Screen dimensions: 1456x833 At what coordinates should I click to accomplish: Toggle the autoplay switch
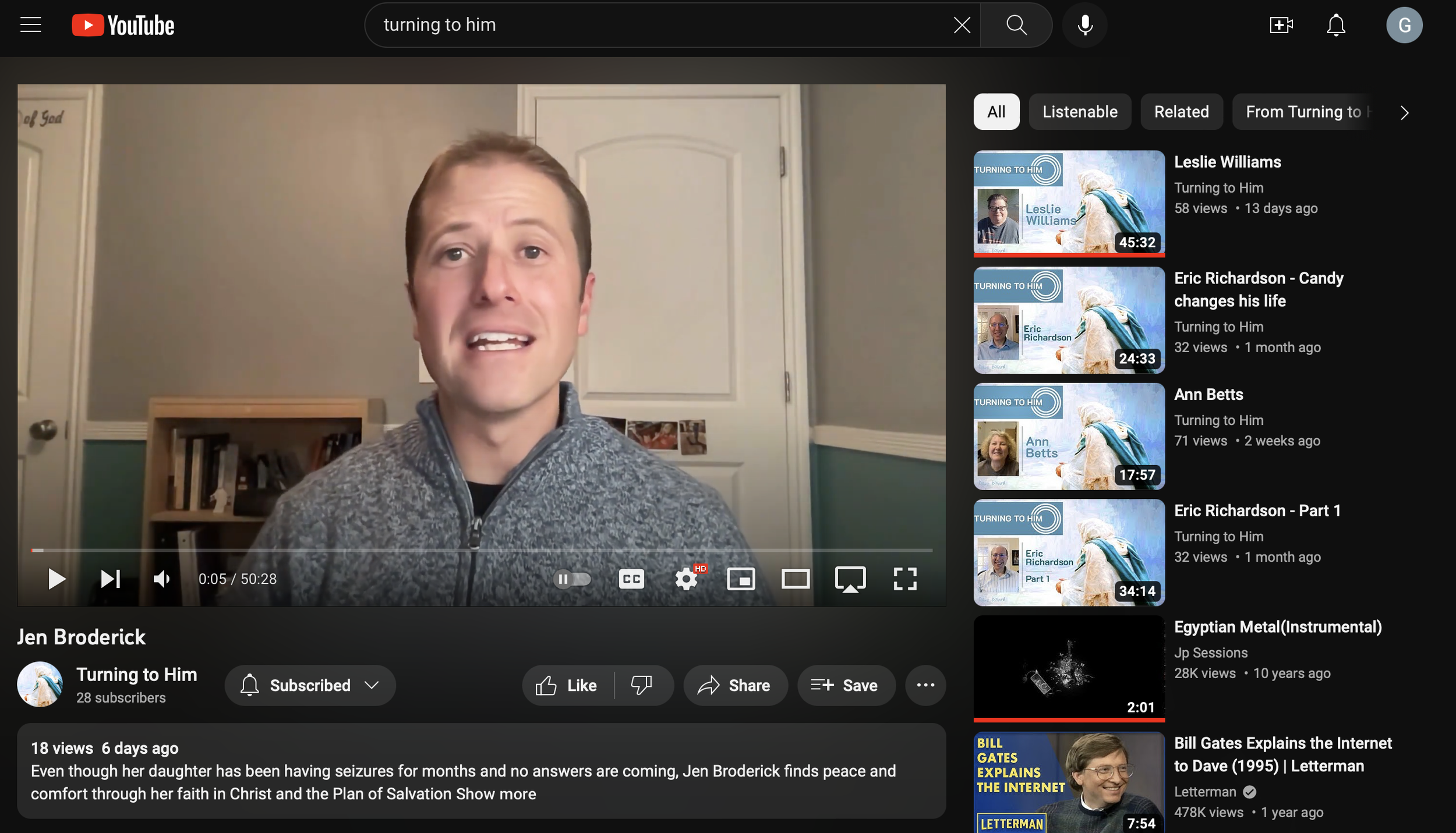coord(572,579)
